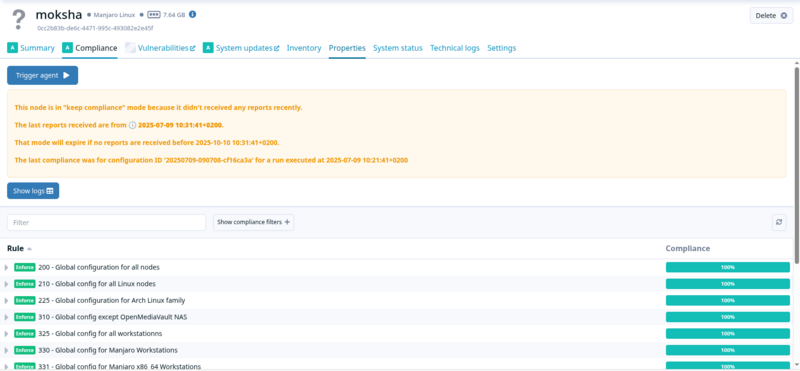Viewport: 800px width, 371px height.
Task: Click the Trigger agent button
Action: click(42, 76)
